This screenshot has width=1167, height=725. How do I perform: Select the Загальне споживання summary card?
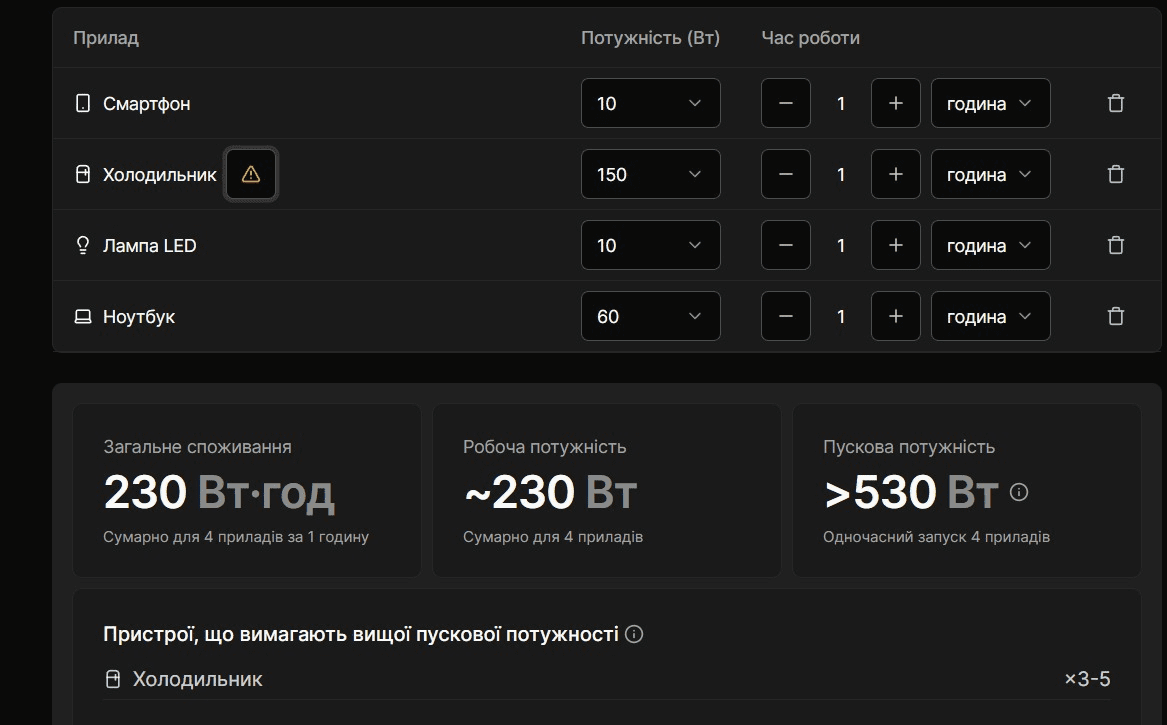coord(247,491)
